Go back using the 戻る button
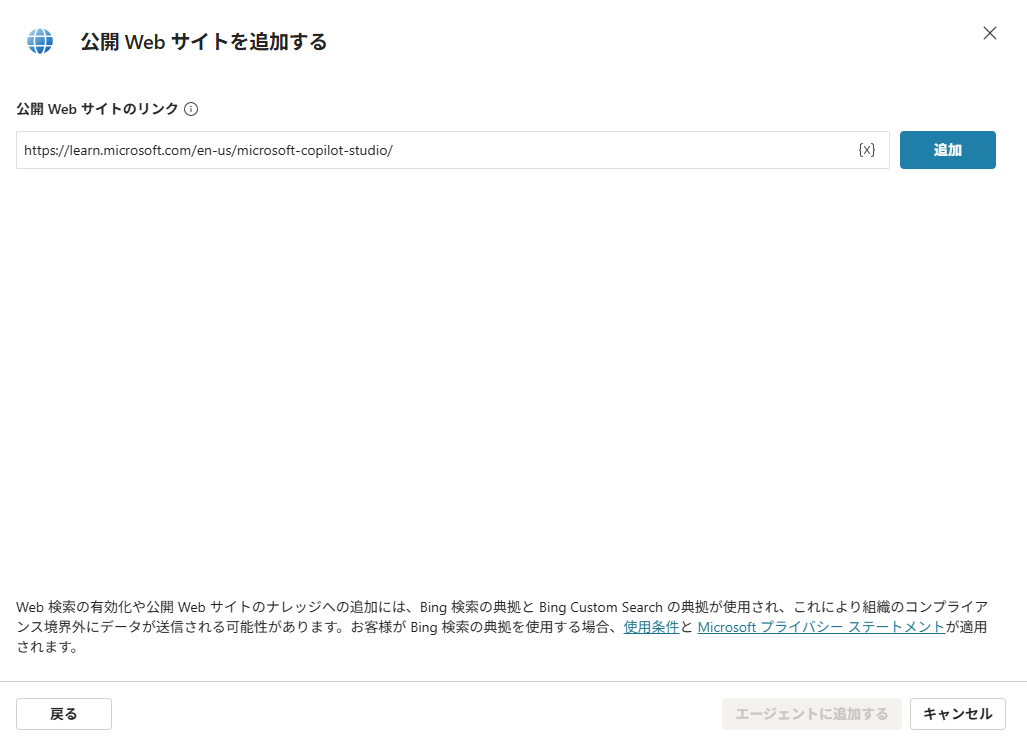The image size is (1027, 741). click(64, 713)
